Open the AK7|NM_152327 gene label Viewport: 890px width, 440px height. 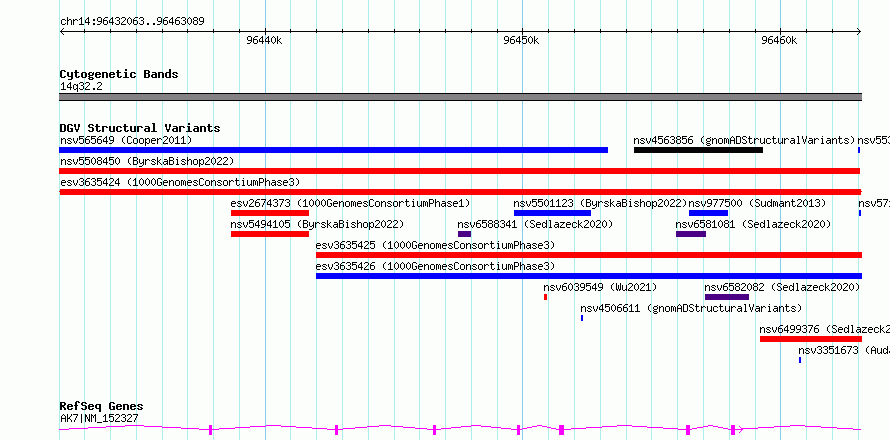point(99,418)
